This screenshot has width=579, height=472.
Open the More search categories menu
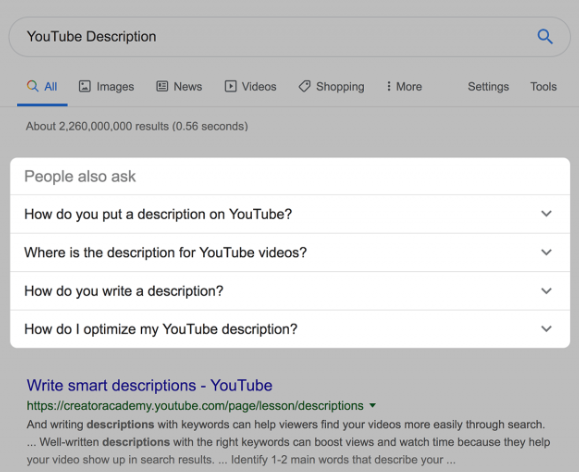(x=404, y=87)
